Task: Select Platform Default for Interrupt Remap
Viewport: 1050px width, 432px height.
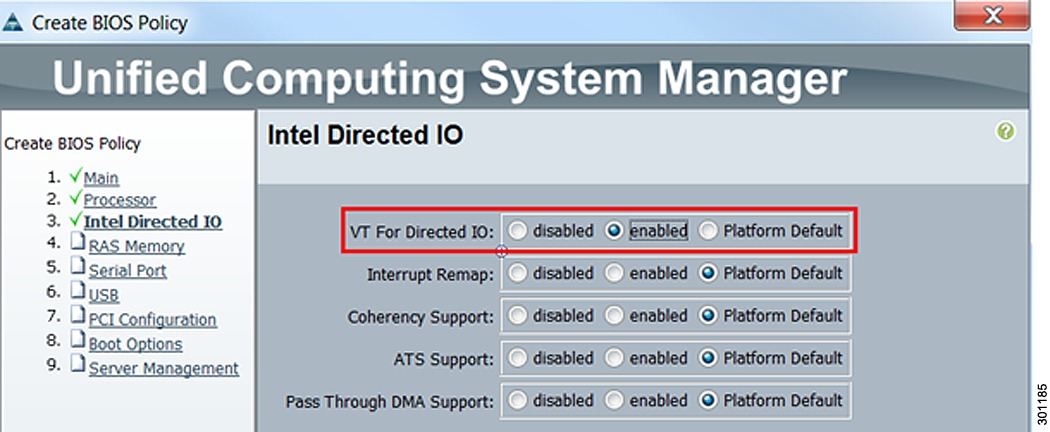Action: (708, 273)
